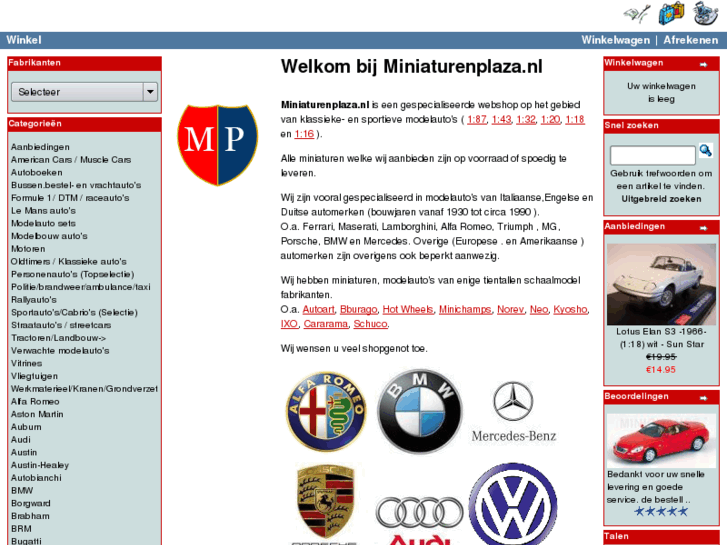The image size is (727, 545).
Task: Follow the 1:32 scale link
Action: pos(526,120)
